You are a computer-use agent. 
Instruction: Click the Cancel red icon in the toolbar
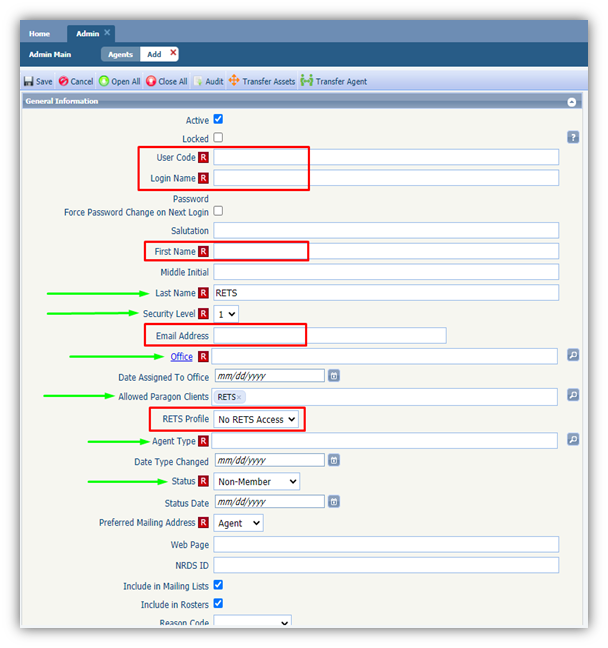pyautogui.click(x=63, y=81)
